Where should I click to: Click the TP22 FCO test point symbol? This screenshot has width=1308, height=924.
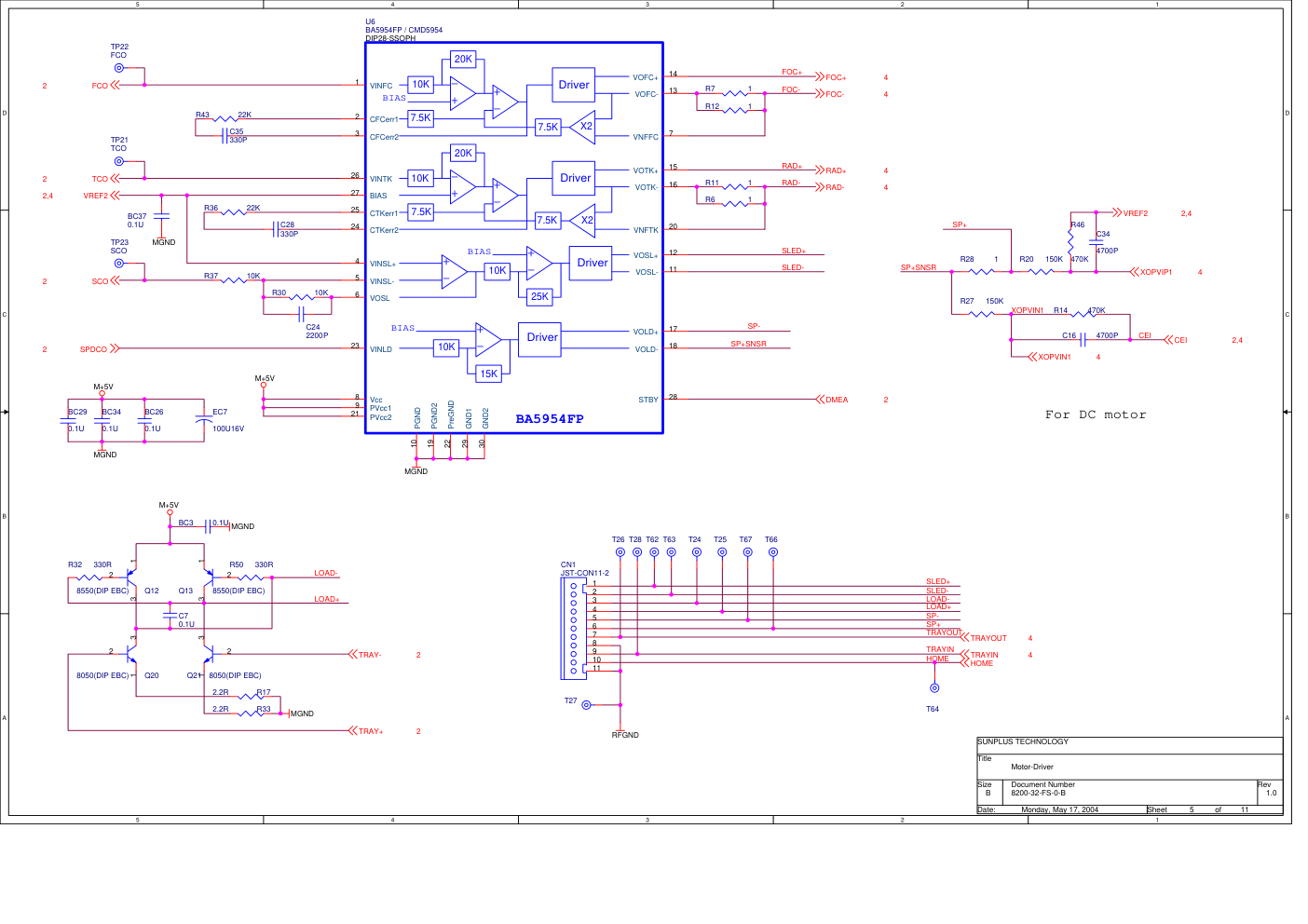[118, 68]
